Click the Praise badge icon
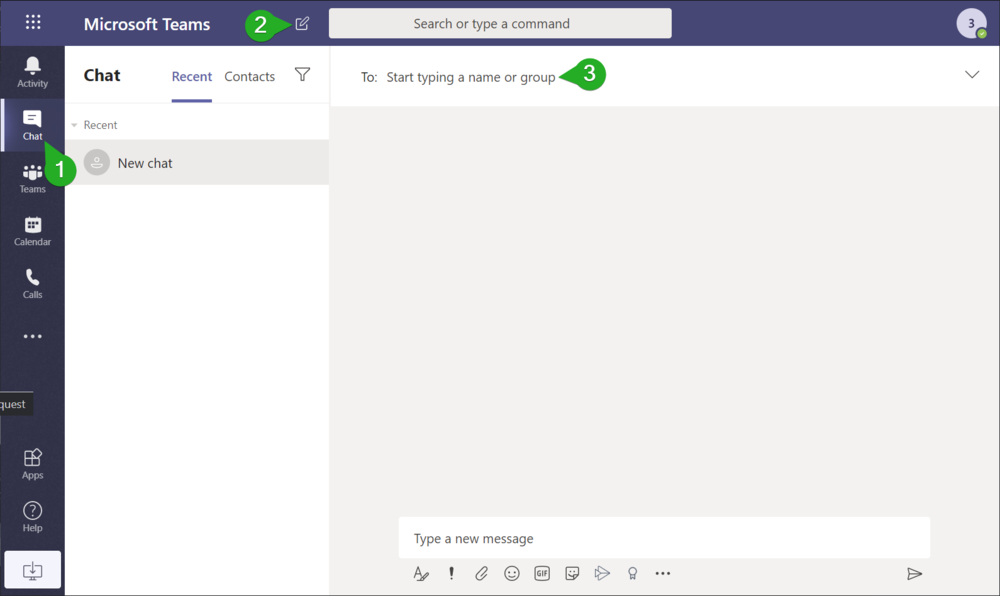The height and width of the screenshot is (596, 1000). (x=632, y=574)
